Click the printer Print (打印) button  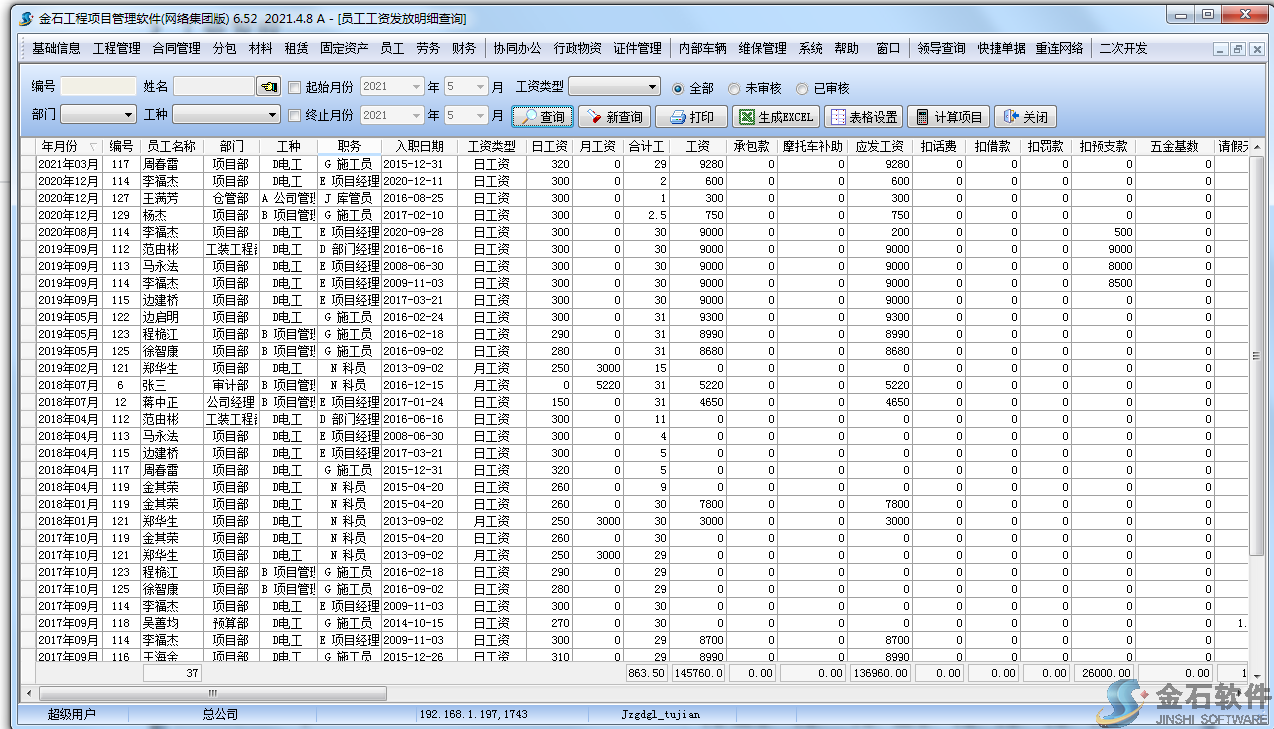click(691, 117)
